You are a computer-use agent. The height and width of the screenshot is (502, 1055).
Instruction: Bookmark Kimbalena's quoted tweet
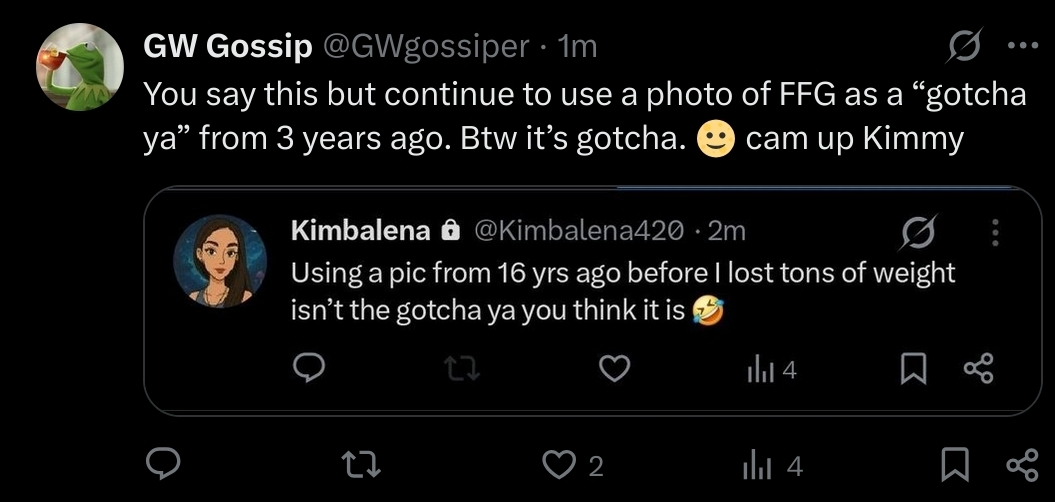click(x=911, y=371)
